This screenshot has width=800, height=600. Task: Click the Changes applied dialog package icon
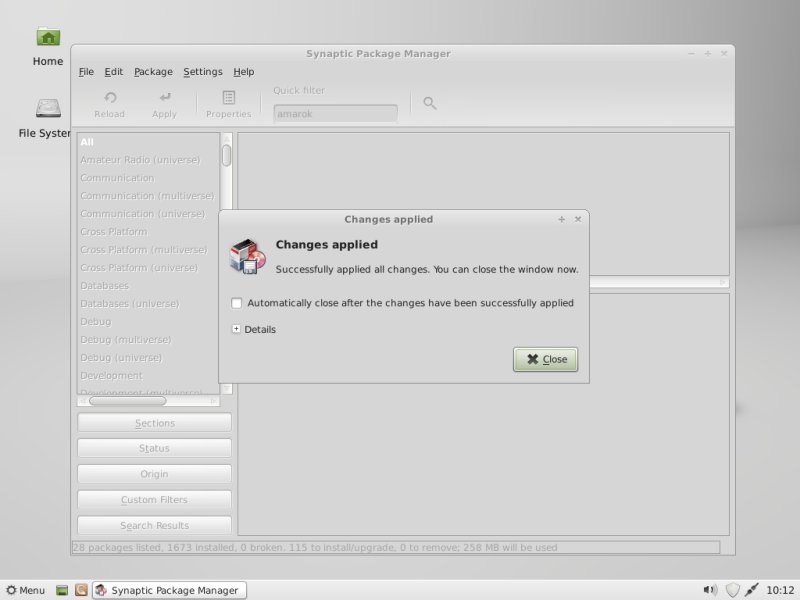tap(248, 256)
